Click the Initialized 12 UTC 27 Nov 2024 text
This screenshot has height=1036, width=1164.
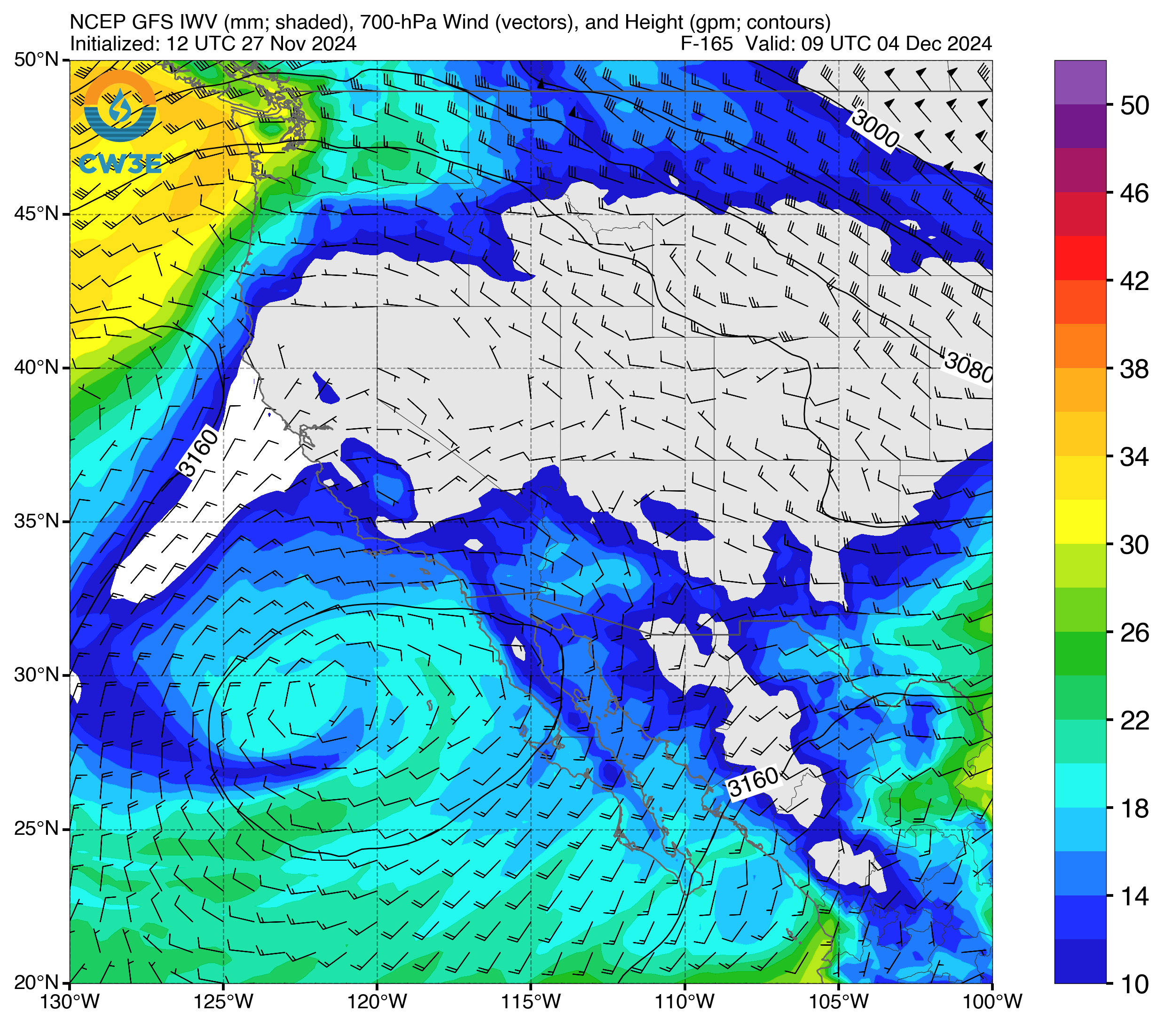pyautogui.click(x=213, y=44)
